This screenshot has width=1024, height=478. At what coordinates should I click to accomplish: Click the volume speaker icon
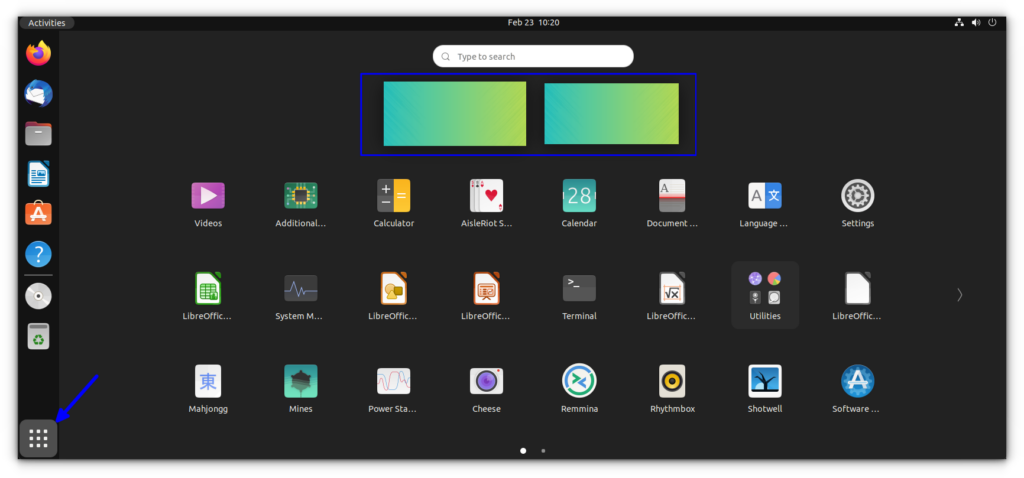click(x=976, y=23)
